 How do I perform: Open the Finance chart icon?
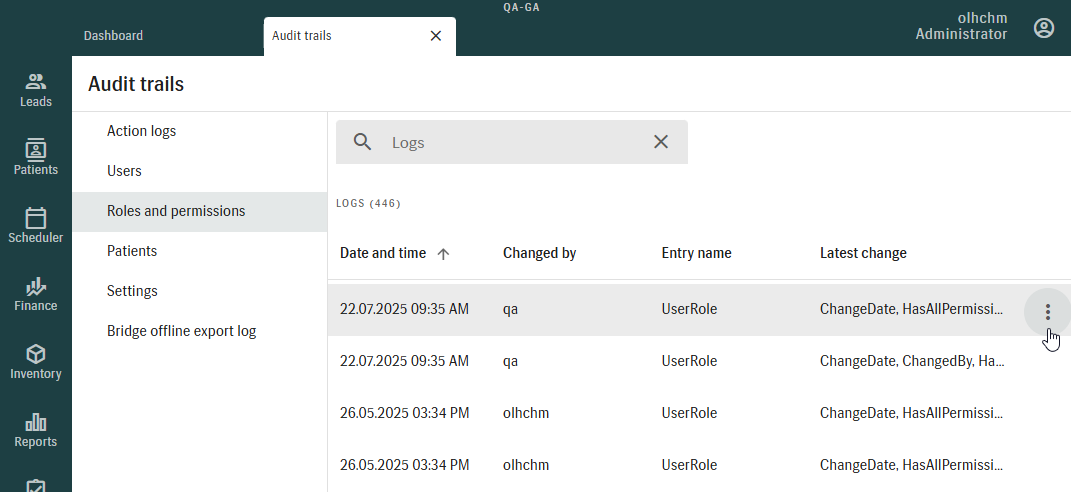coord(36,286)
